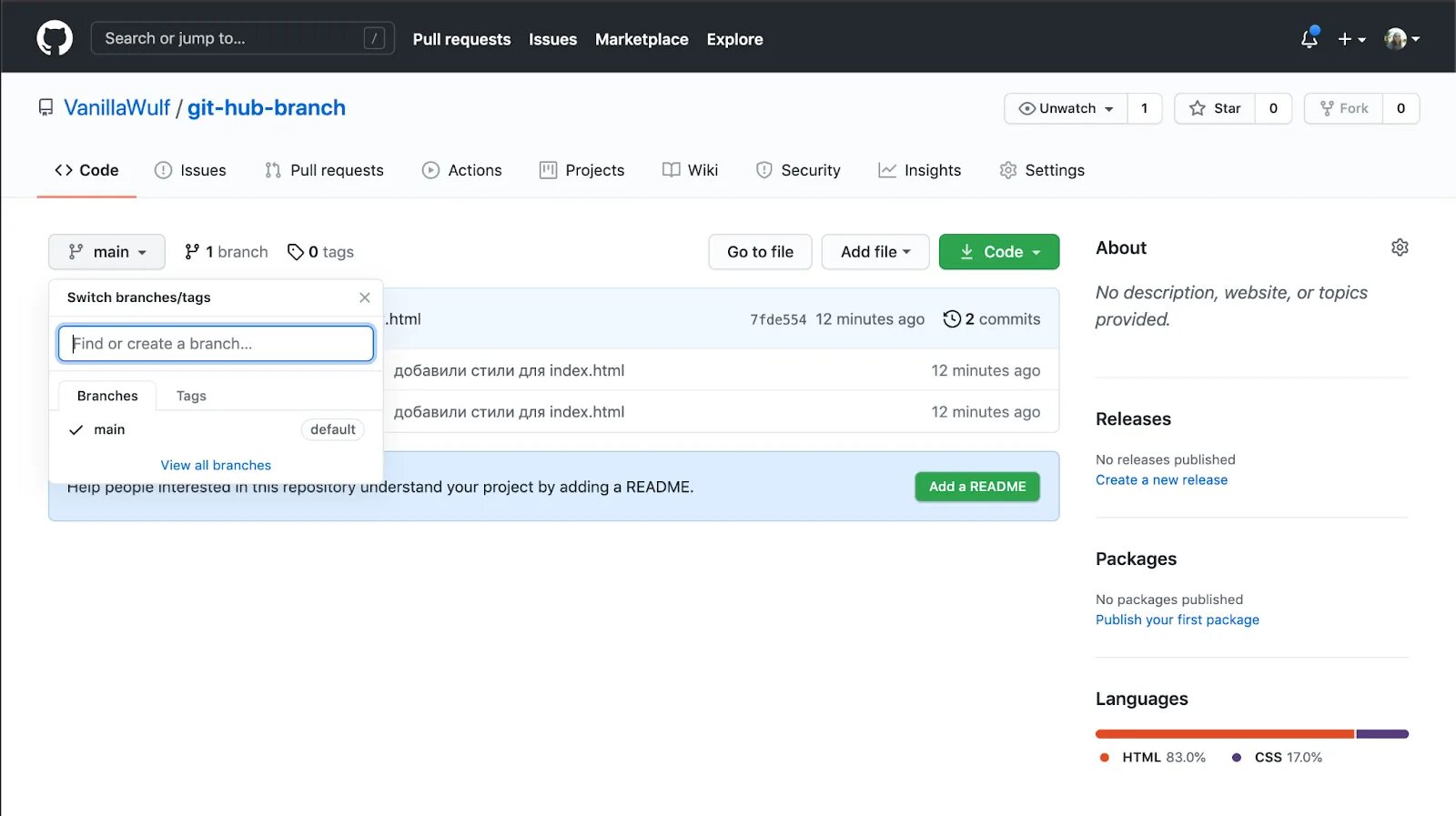Open the green Code dropdown

tap(999, 252)
